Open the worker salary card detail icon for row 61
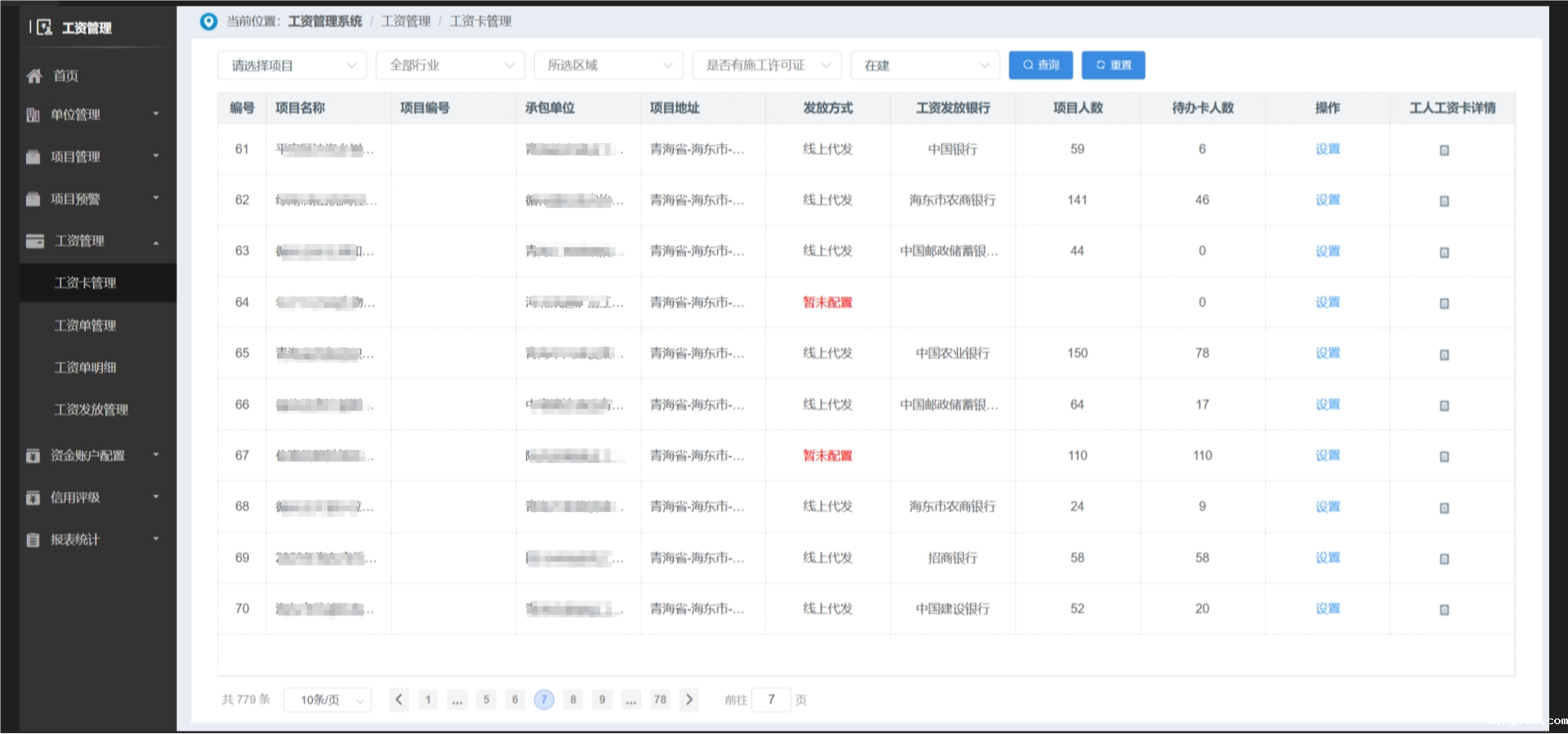This screenshot has height=734, width=1568. click(1444, 150)
